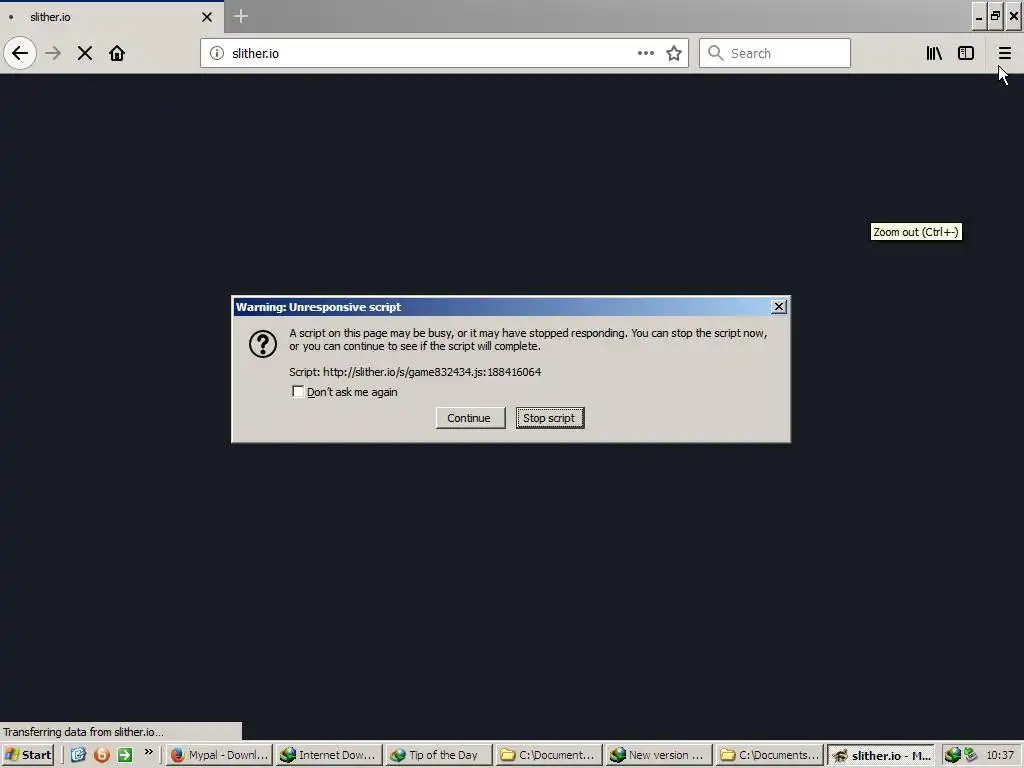The image size is (1024, 768).
Task: Switch to C:\Documents... taskbar folder
Action: tap(769, 755)
